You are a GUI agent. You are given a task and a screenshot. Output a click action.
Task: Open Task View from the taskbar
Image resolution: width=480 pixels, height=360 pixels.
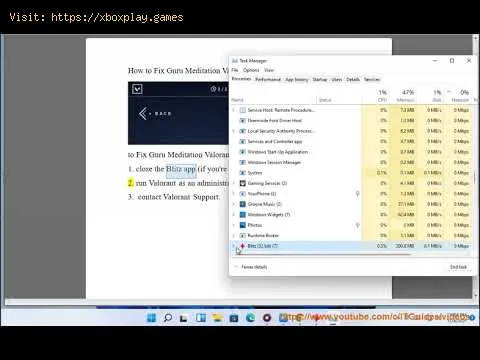tap(184, 318)
